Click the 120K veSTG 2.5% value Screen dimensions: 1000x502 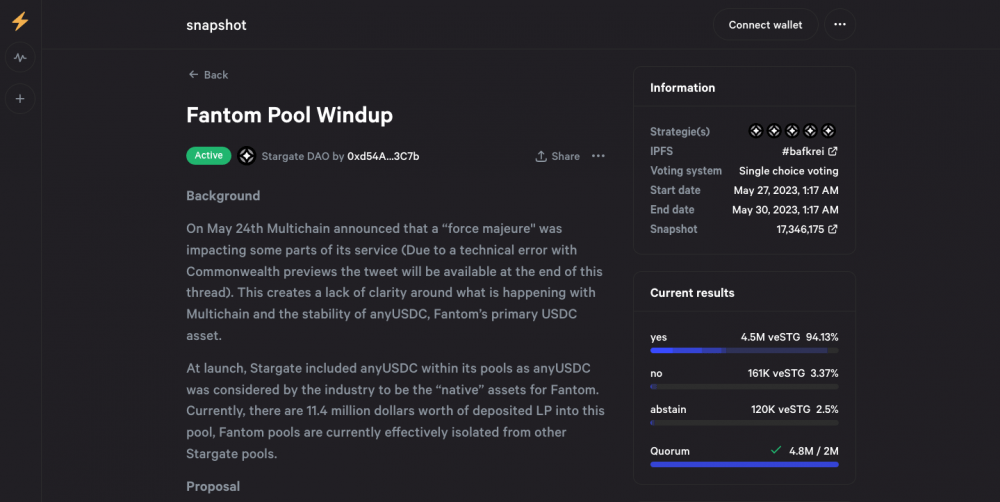(x=795, y=410)
